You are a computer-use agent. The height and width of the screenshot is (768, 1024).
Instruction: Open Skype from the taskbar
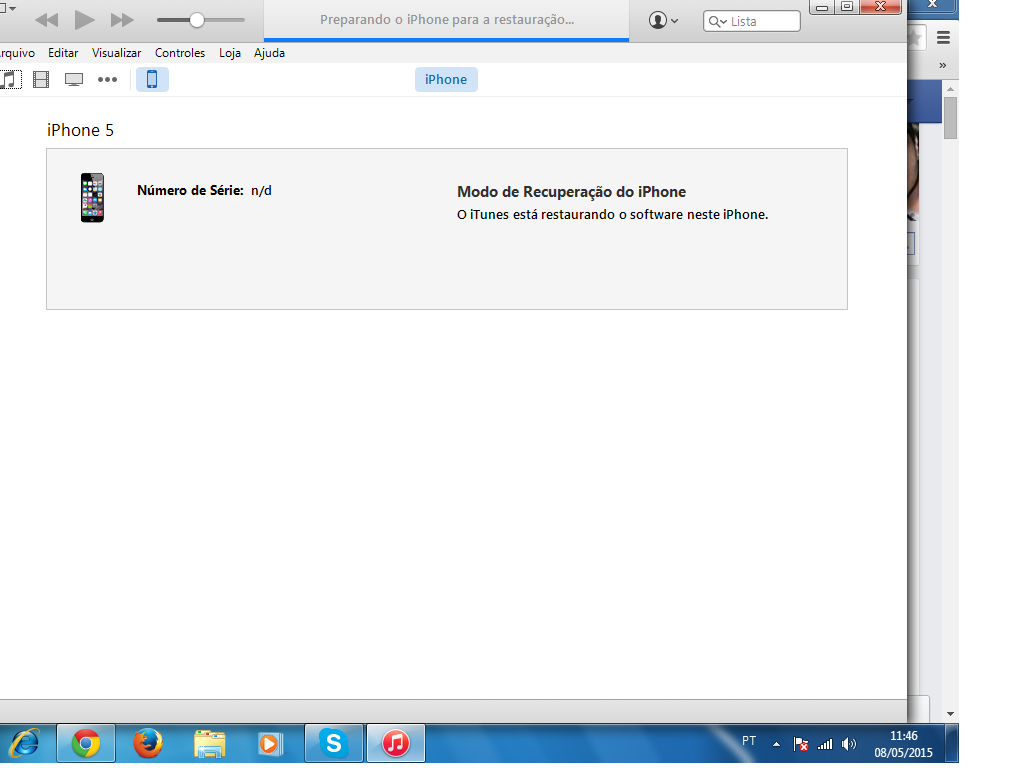(334, 744)
